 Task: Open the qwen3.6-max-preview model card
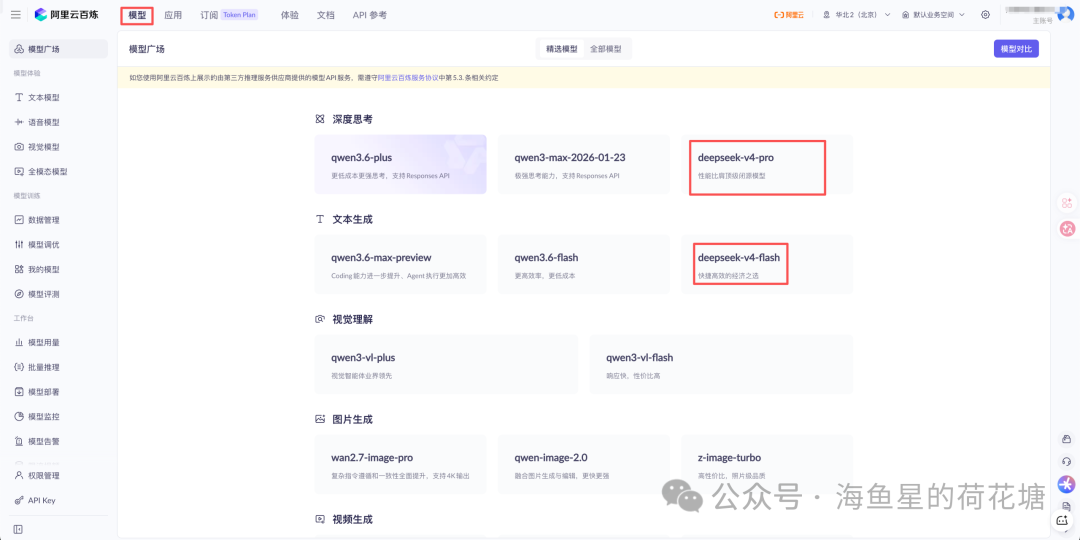point(400,264)
